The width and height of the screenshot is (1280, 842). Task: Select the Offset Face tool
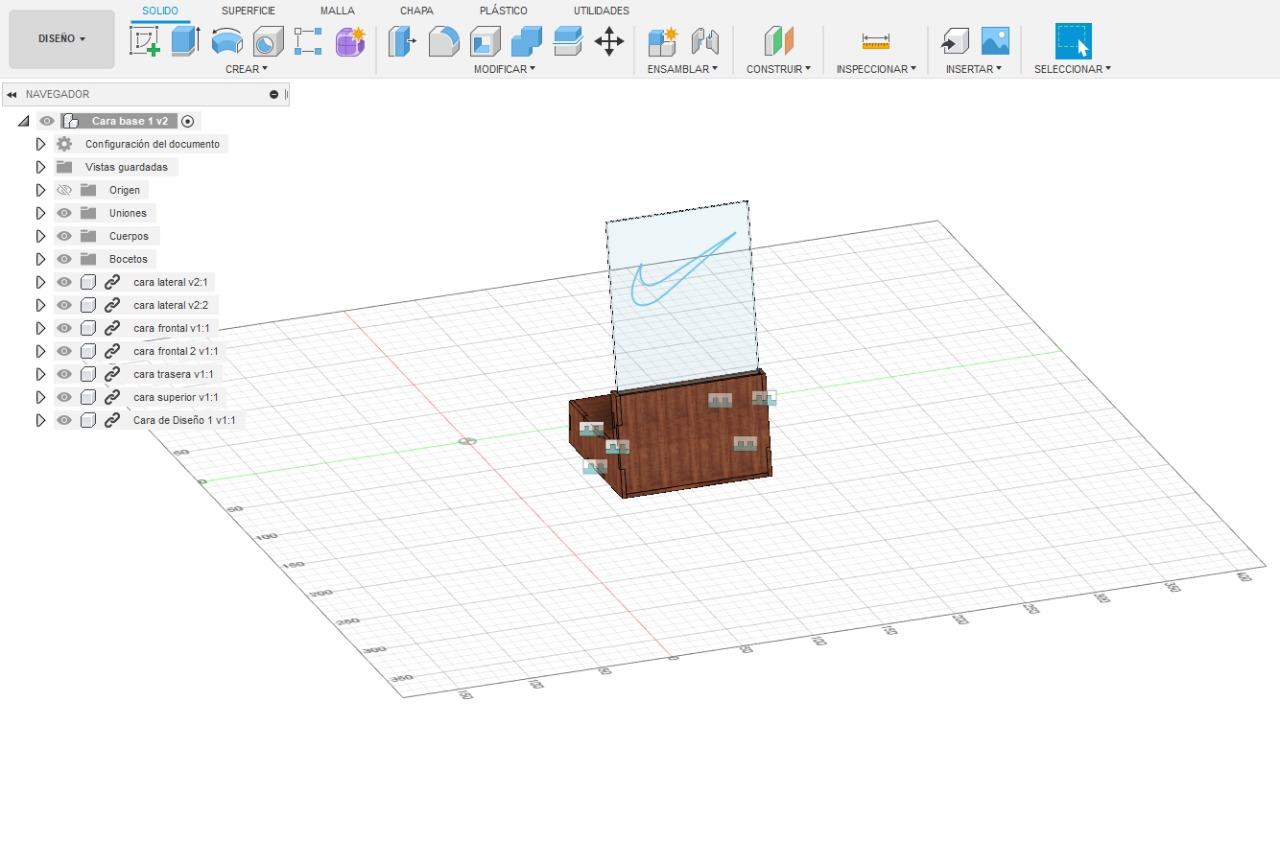[x=568, y=41]
